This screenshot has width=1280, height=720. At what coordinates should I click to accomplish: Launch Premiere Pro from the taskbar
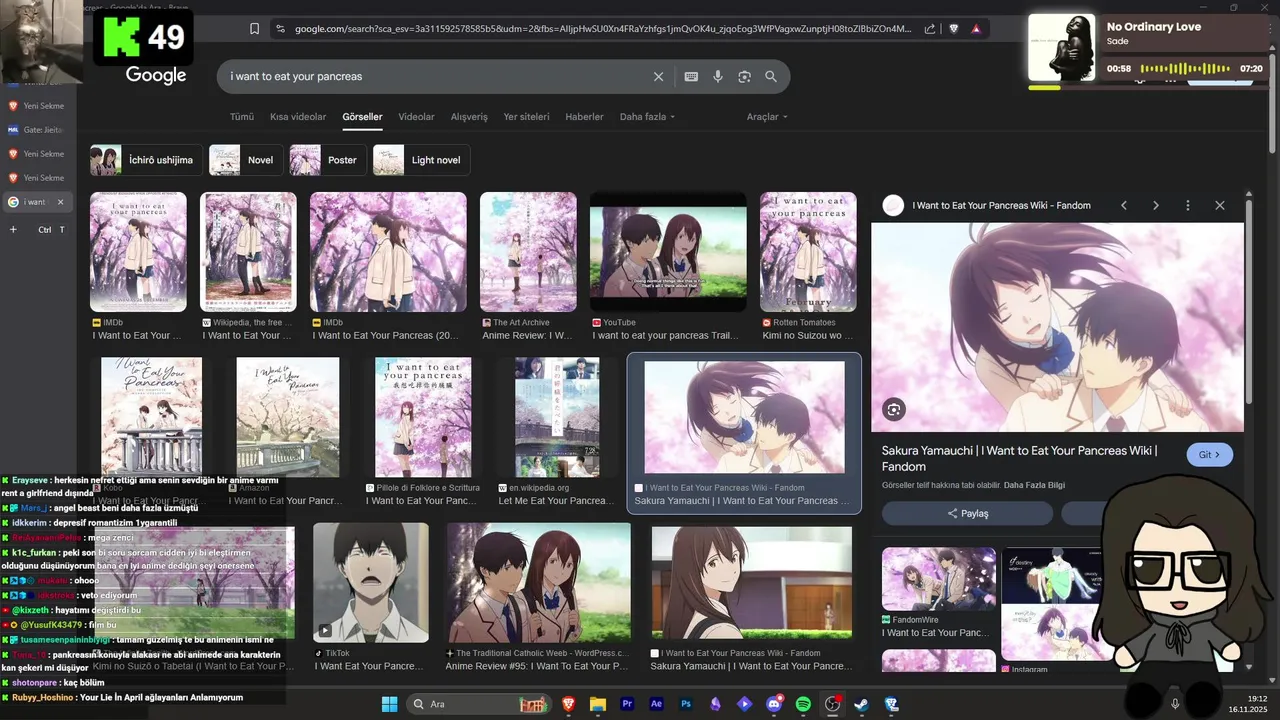point(627,704)
